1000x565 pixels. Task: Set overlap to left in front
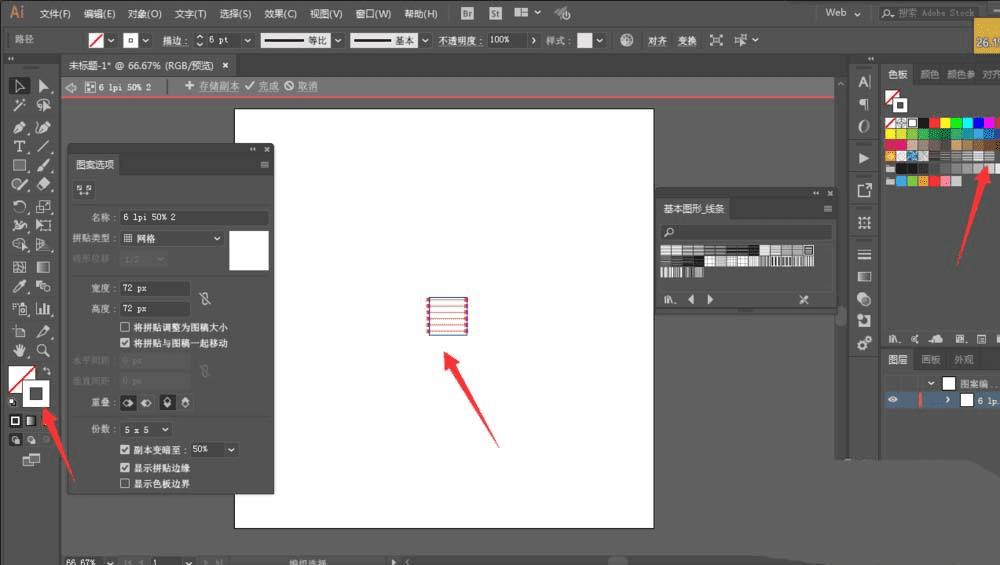point(128,402)
